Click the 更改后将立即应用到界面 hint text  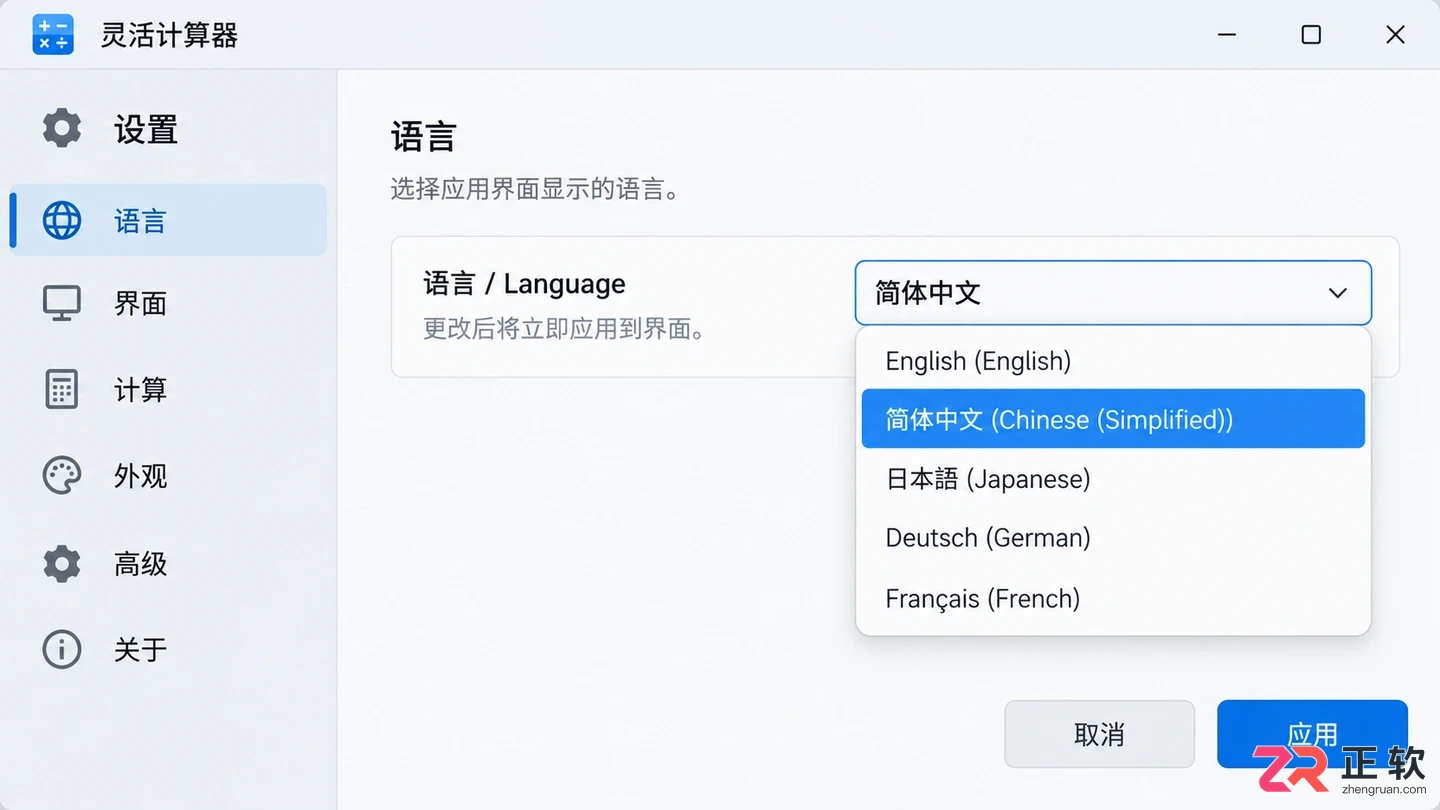coord(564,329)
